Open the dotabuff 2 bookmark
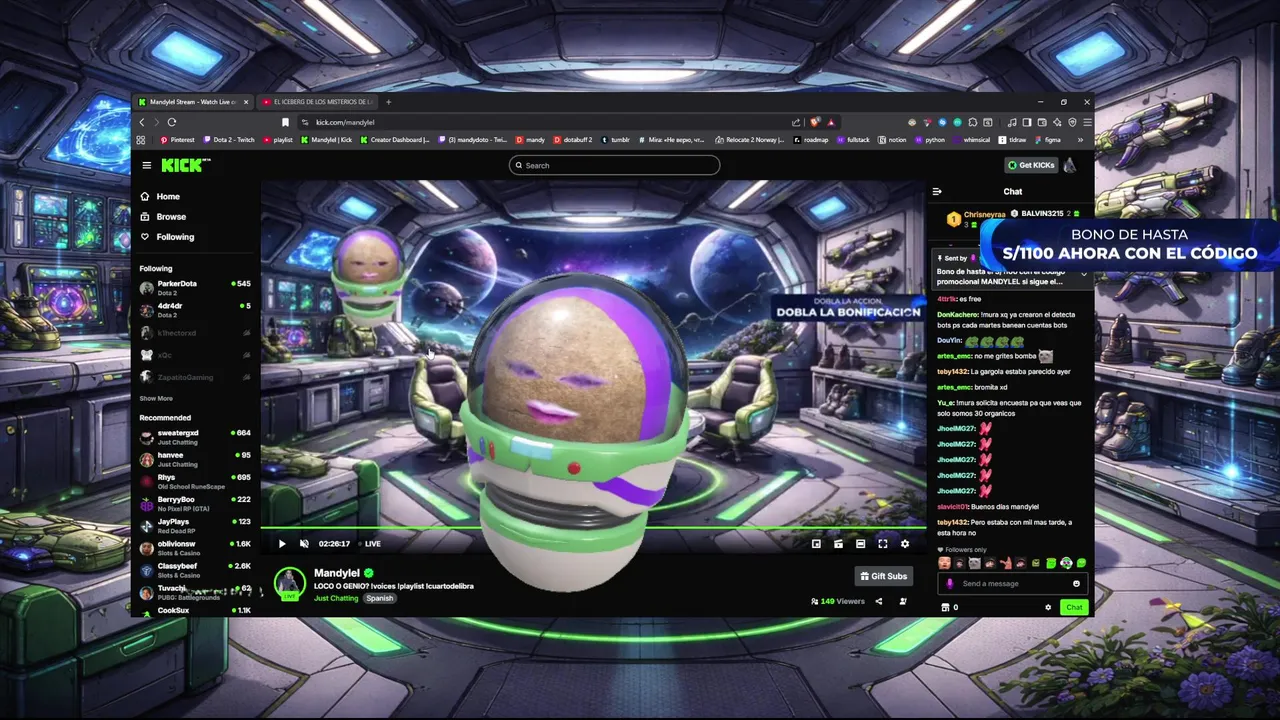 tap(573, 140)
